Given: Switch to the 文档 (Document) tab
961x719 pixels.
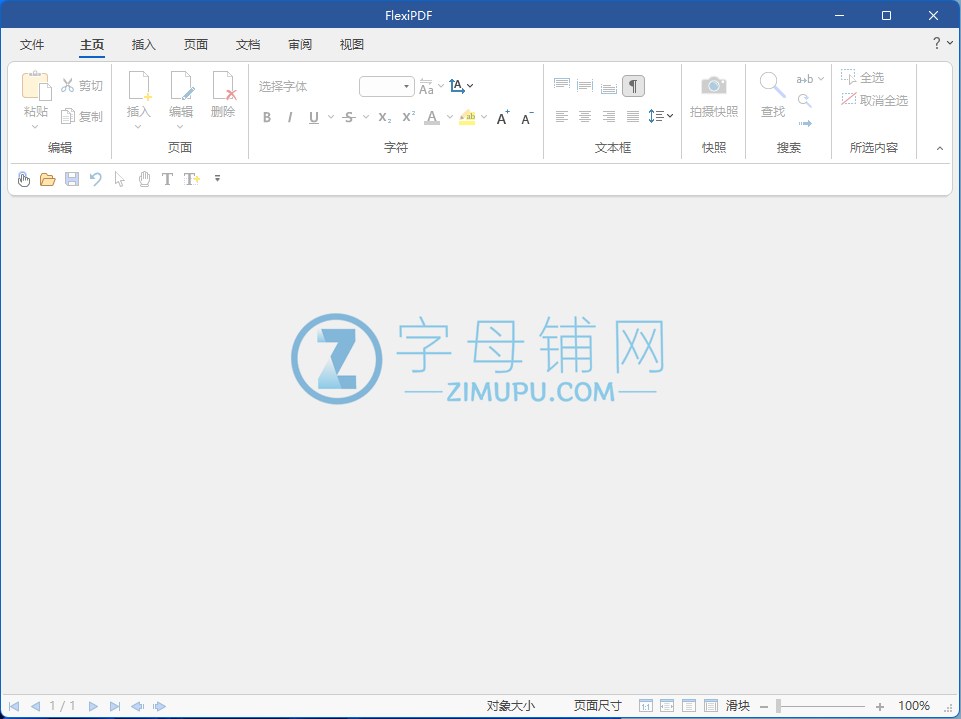Looking at the screenshot, I should pyautogui.click(x=248, y=44).
